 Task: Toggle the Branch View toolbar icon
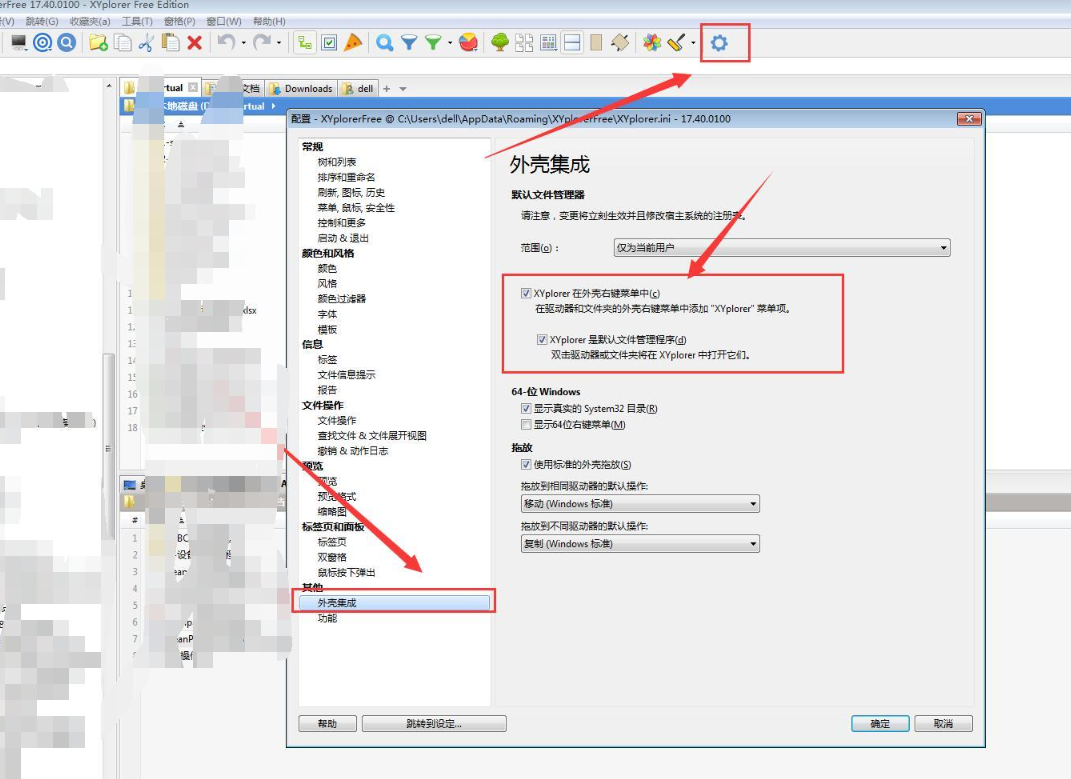coord(305,43)
